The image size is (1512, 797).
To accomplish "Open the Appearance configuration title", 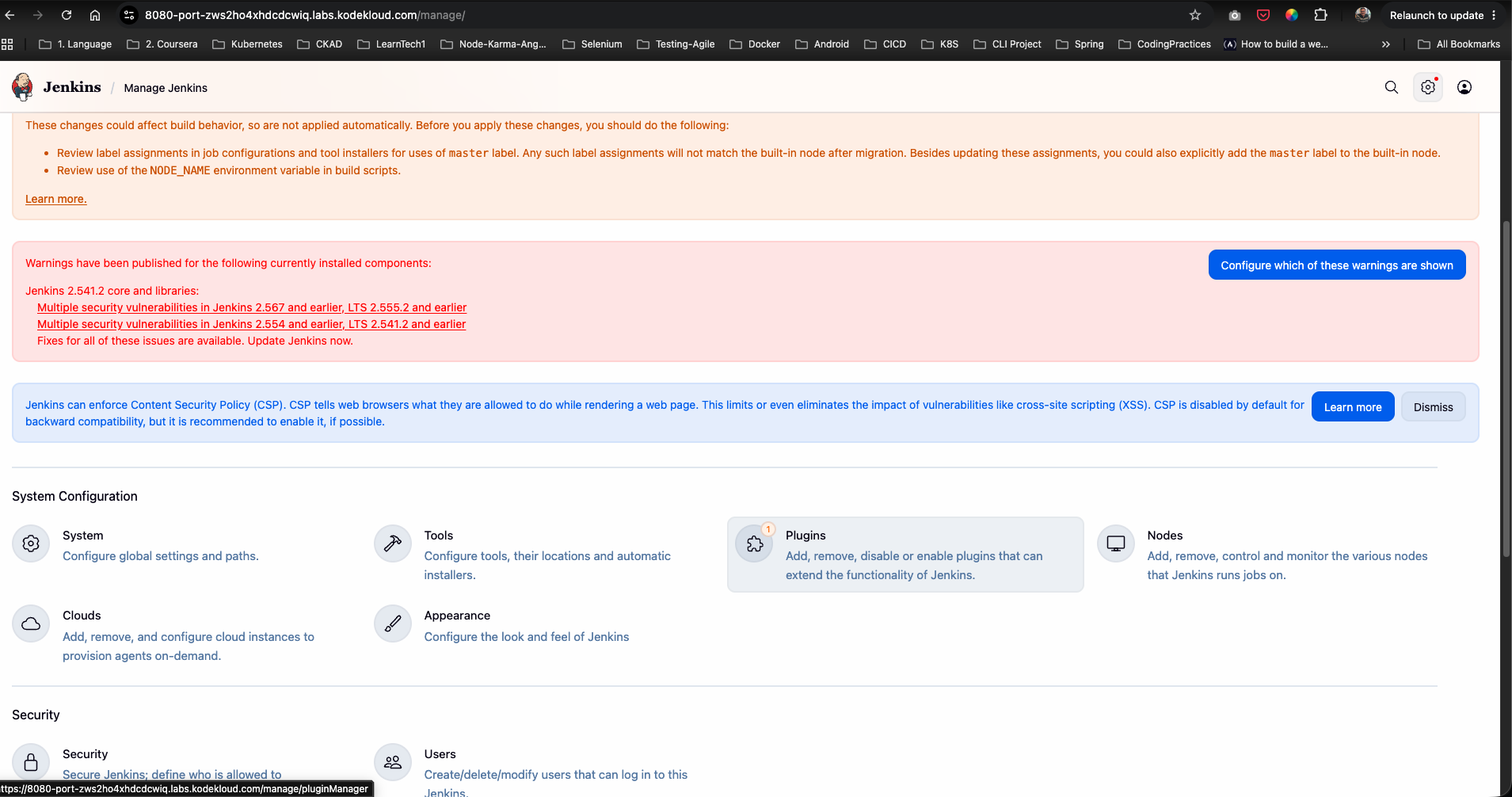I will pos(457,616).
